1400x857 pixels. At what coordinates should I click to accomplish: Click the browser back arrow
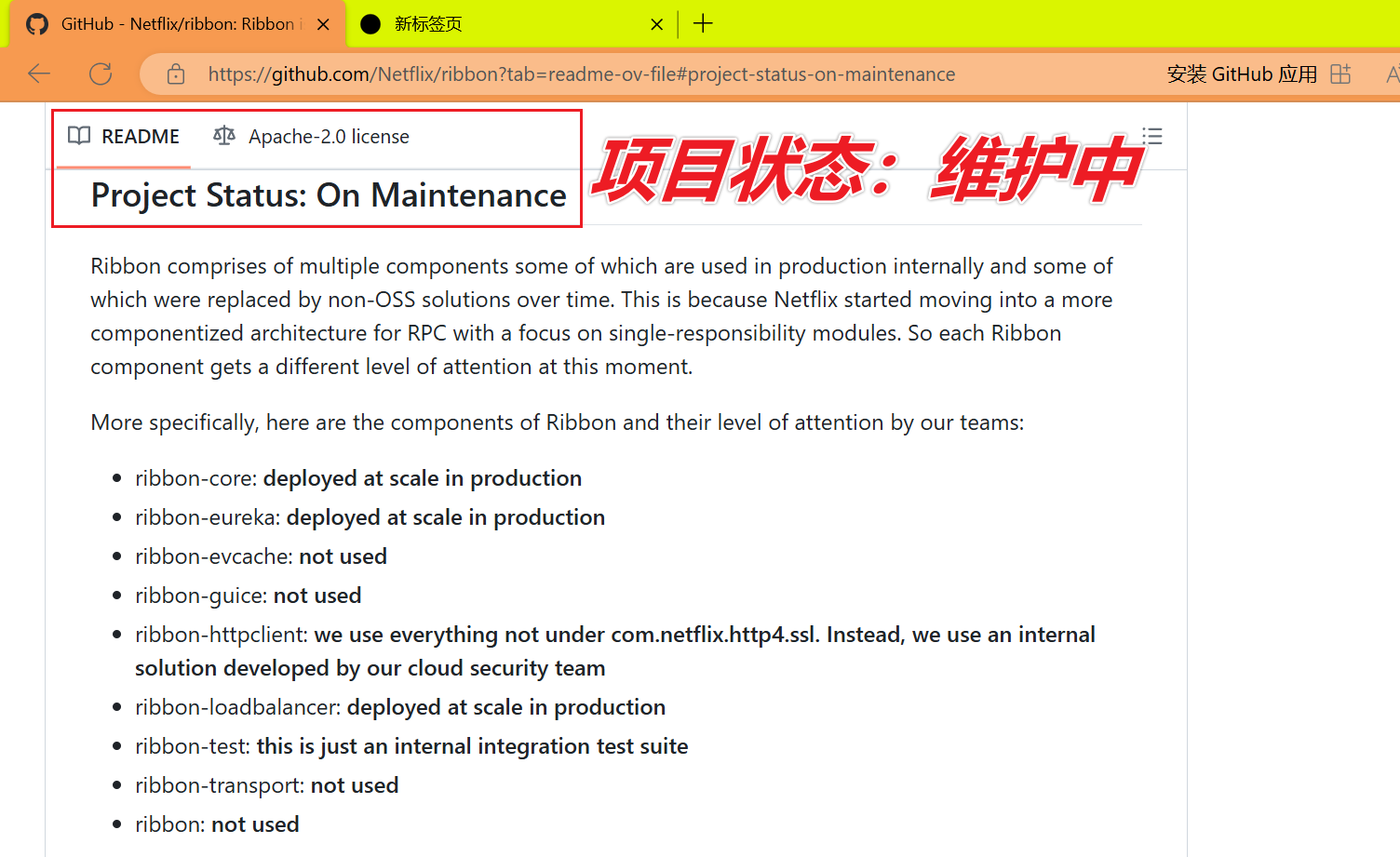[39, 74]
